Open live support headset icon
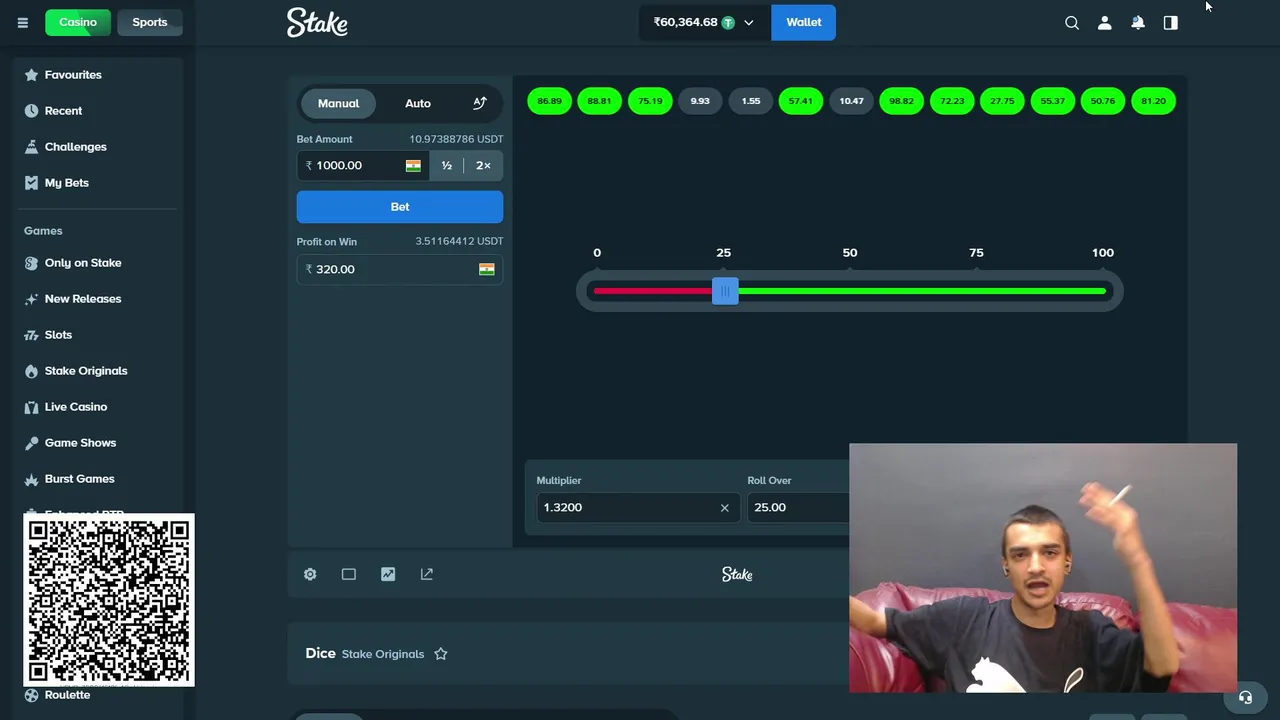This screenshot has height=720, width=1280. (1245, 698)
